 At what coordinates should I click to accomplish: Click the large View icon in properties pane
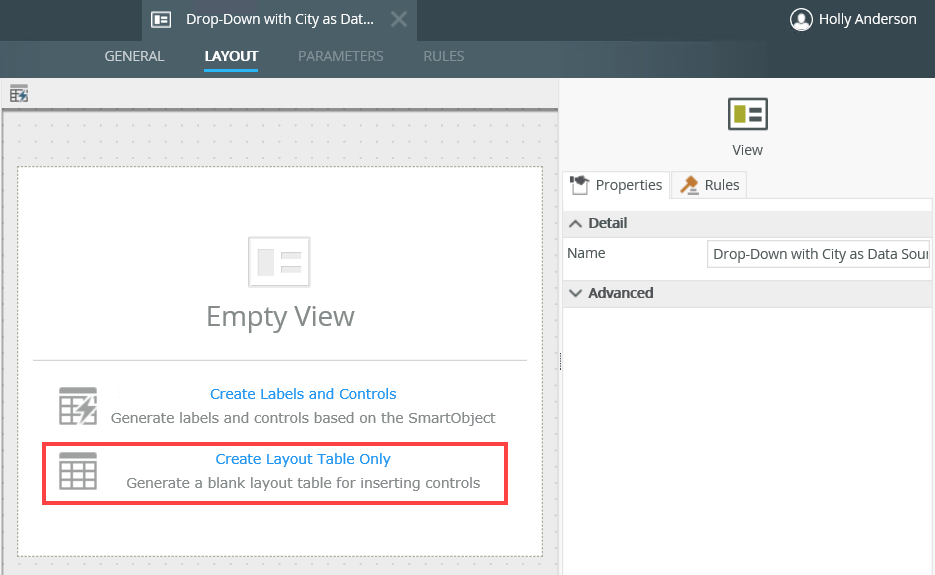(x=748, y=114)
